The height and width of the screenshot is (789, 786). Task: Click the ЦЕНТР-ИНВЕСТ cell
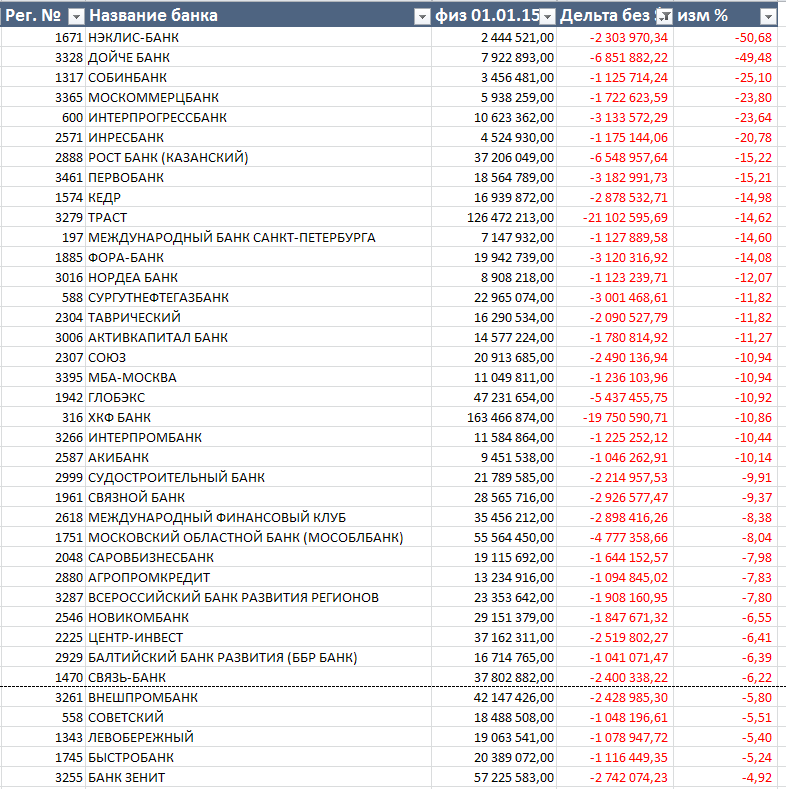pyautogui.click(x=258, y=638)
